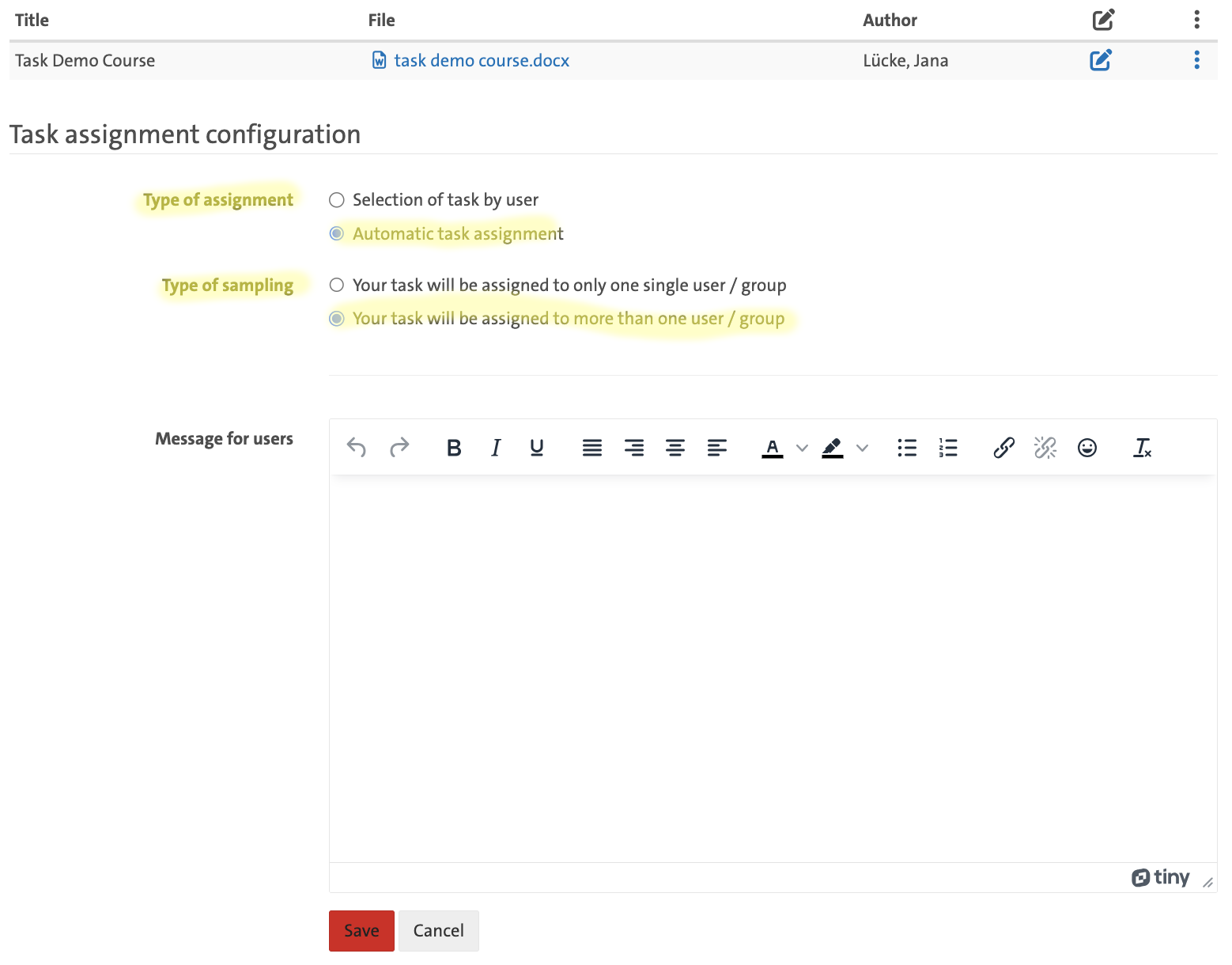
Task: Apply italic formatting in the editor
Action: (496, 448)
